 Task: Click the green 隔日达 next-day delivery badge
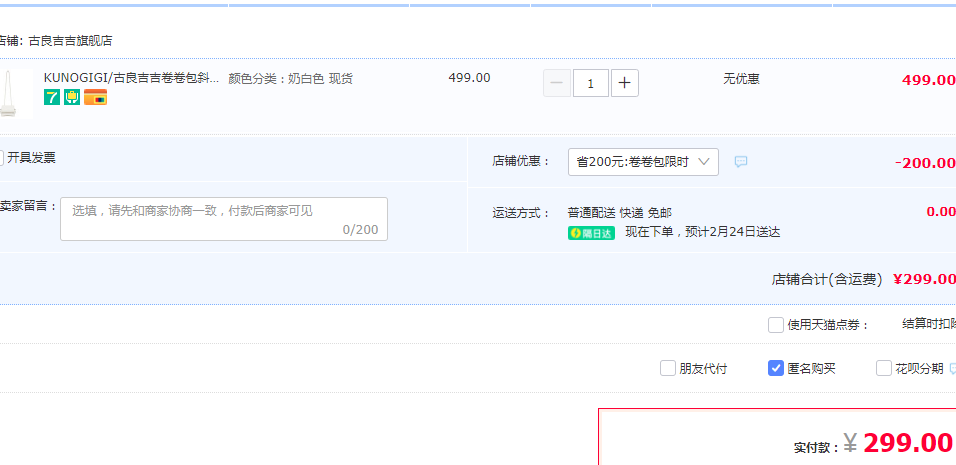[591, 233]
